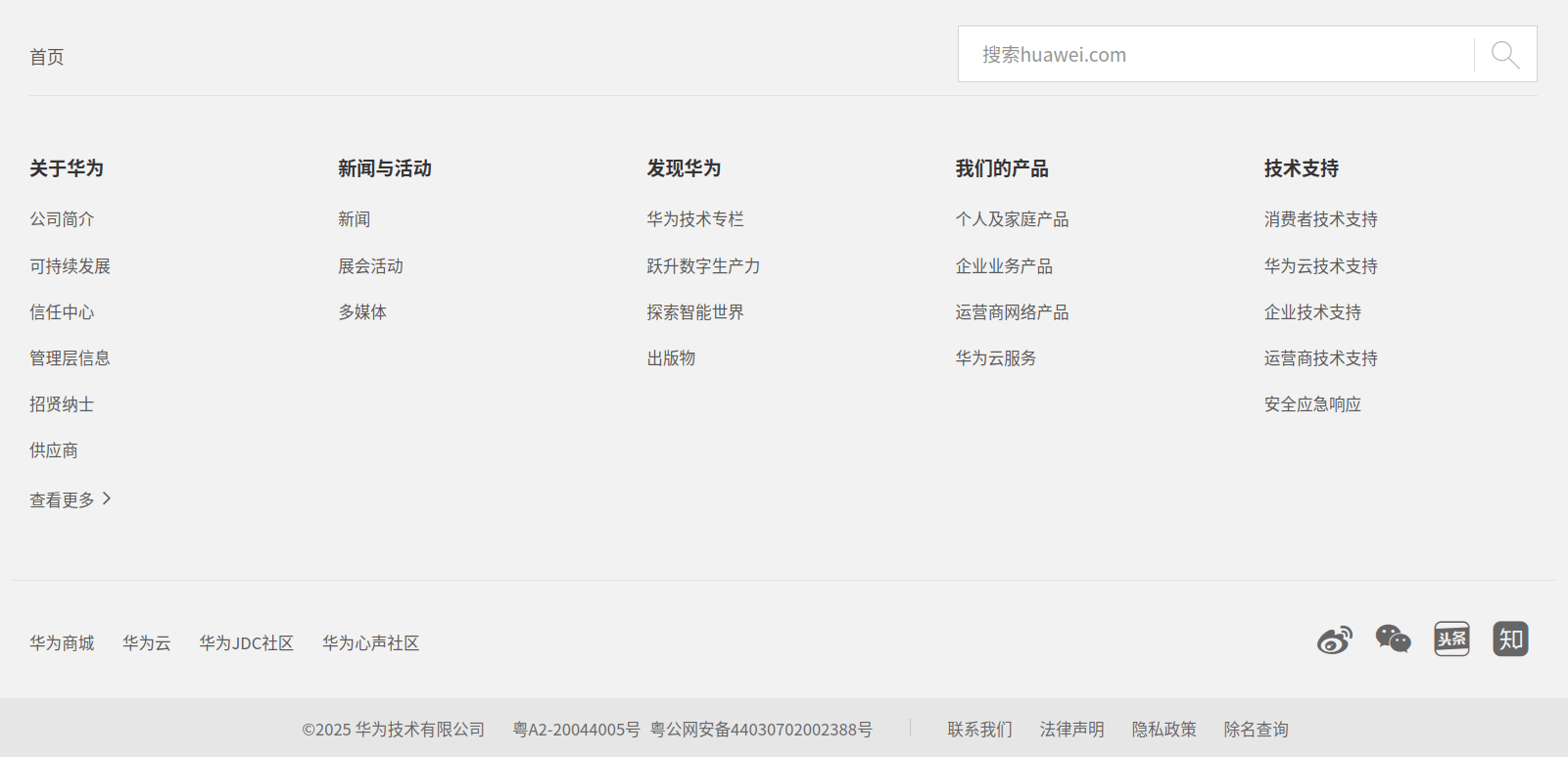Select 华为技术专栏 link
This screenshot has width=1568, height=757.
click(x=694, y=219)
